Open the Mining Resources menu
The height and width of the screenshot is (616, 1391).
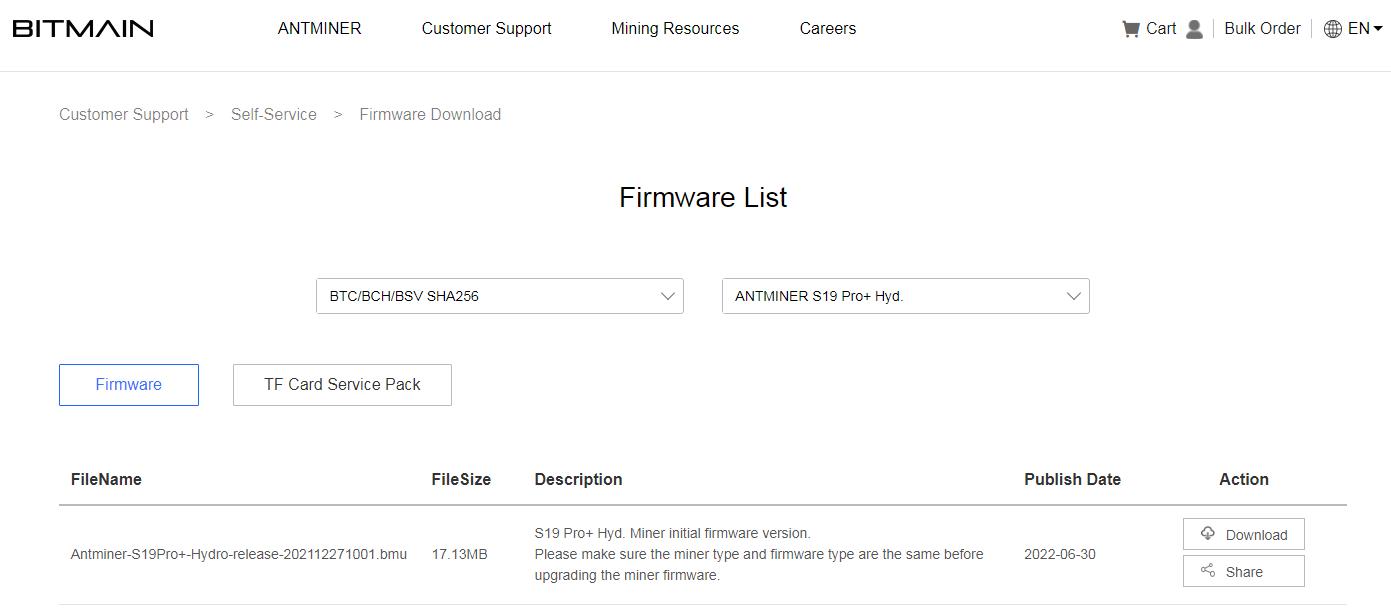point(675,28)
